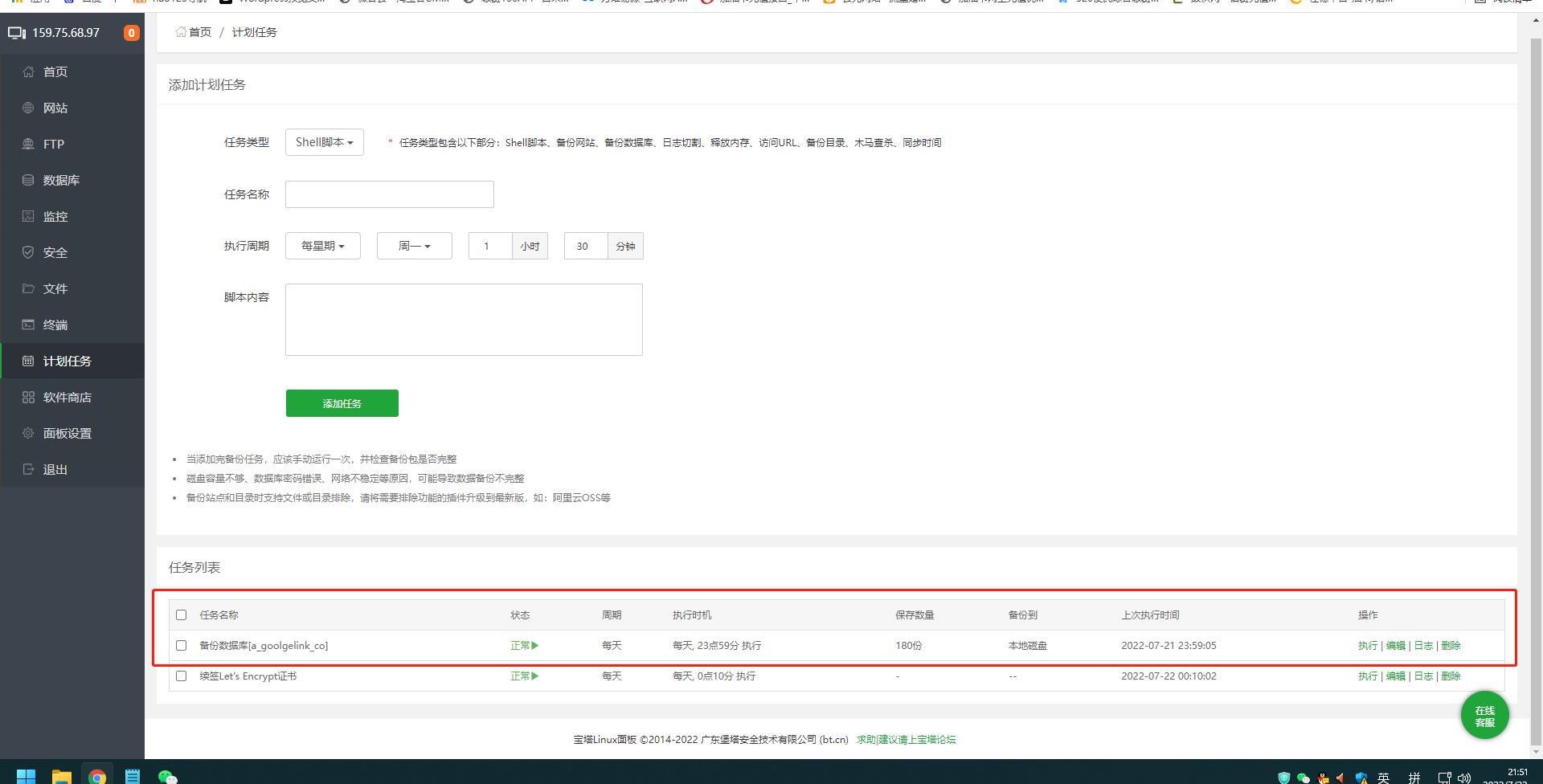Open the 周一 weekday dropdown
1543x784 pixels.
click(x=415, y=246)
